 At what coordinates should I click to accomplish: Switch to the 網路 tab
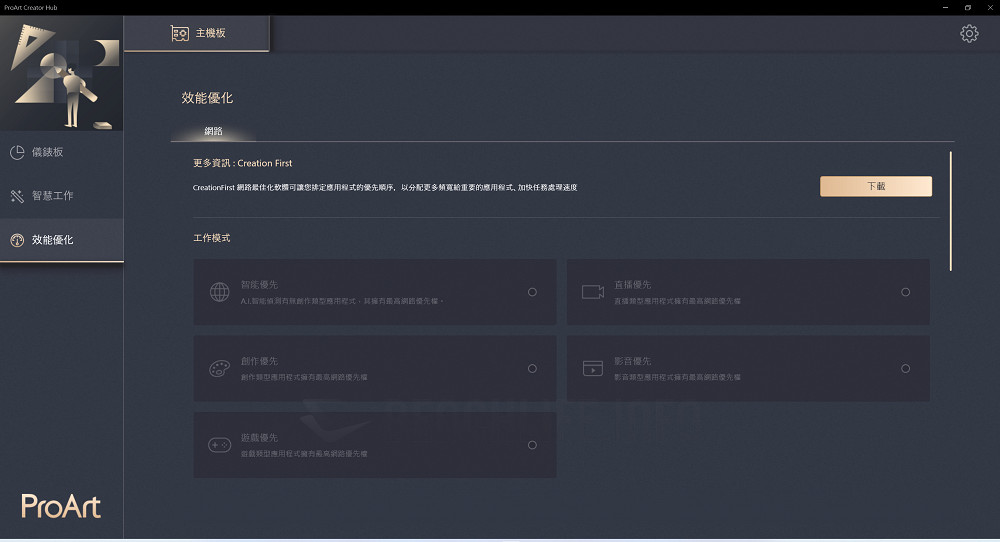pos(214,131)
